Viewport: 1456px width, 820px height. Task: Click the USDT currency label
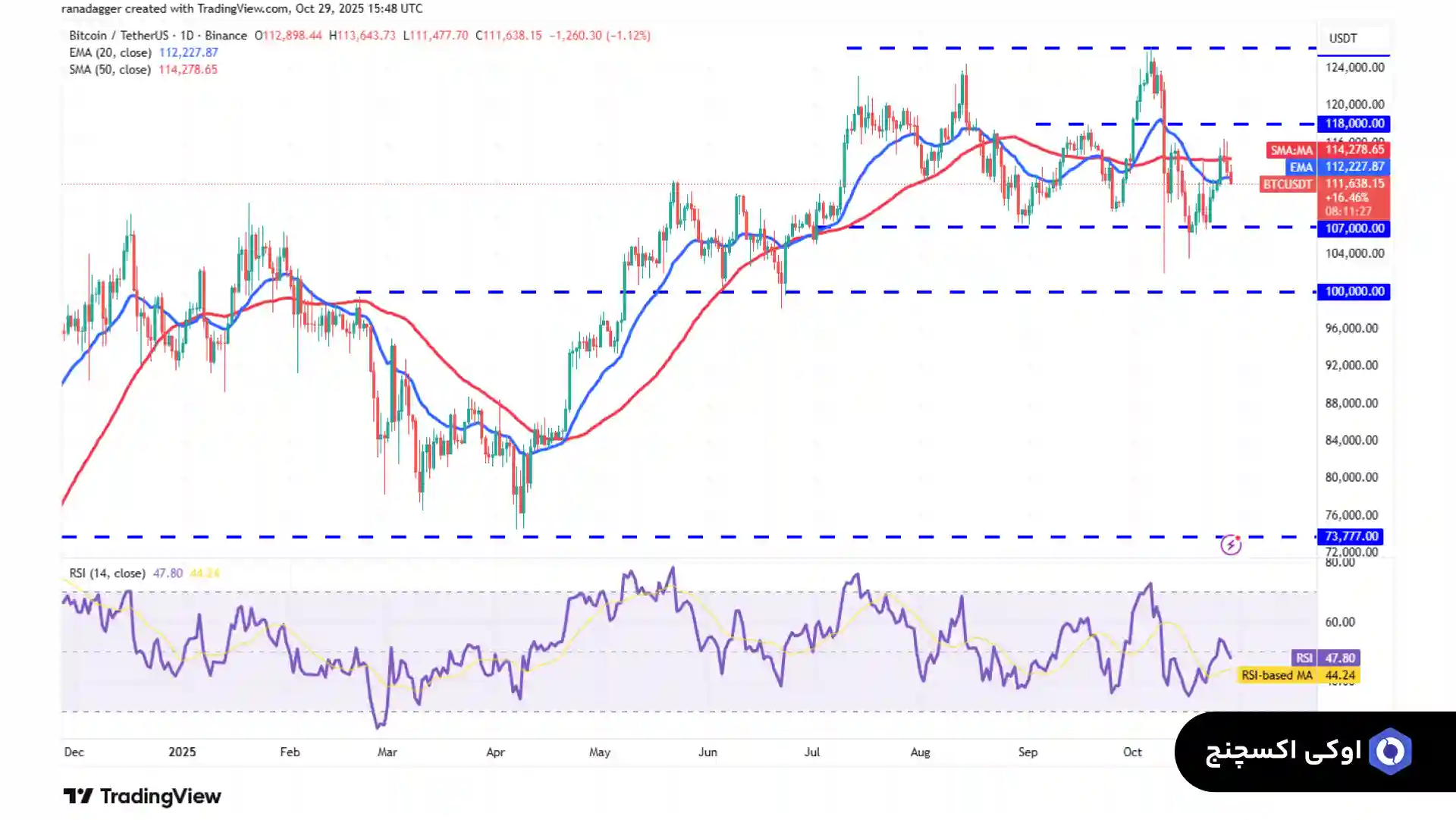pyautogui.click(x=1342, y=38)
